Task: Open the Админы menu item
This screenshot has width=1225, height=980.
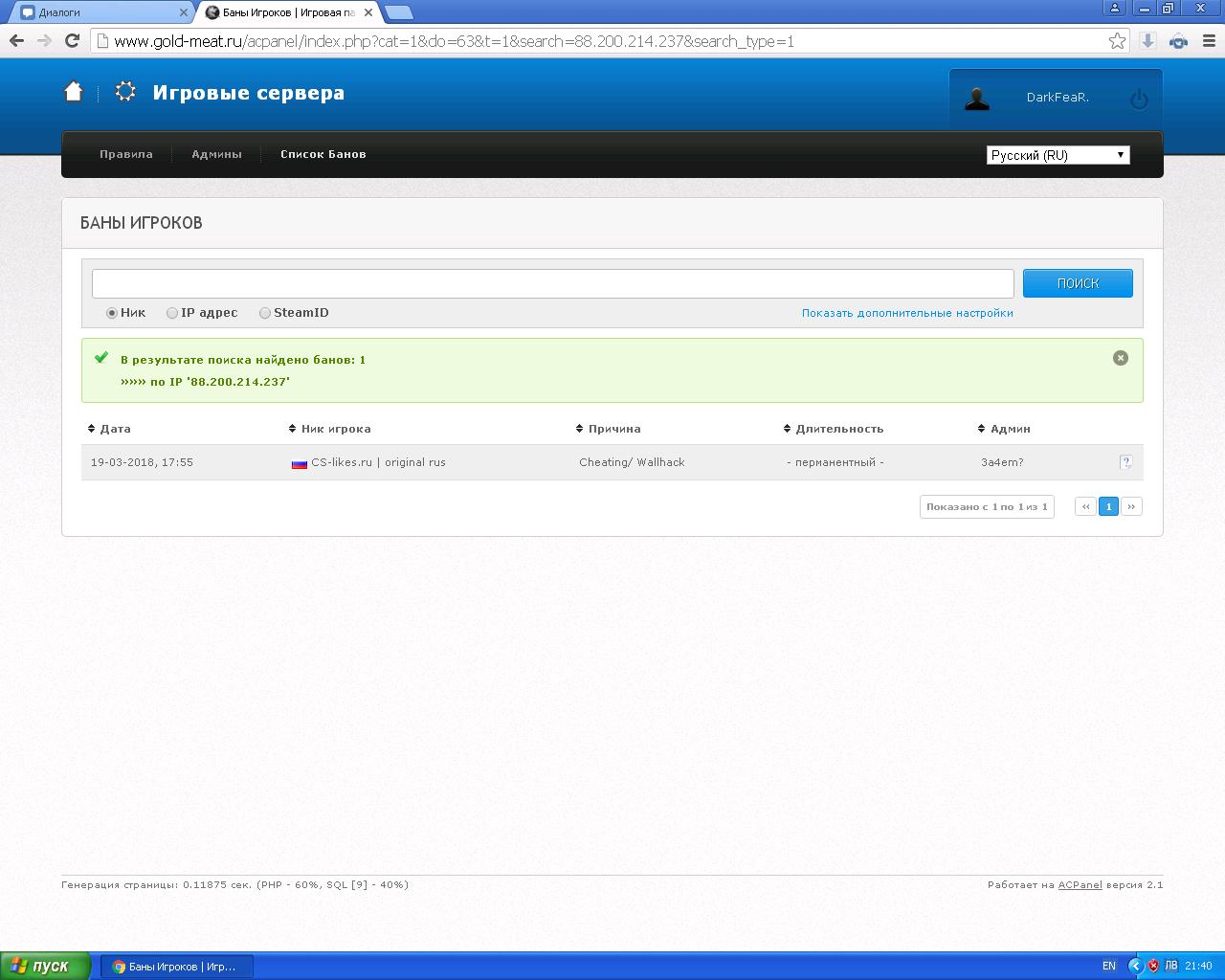Action: tap(216, 154)
